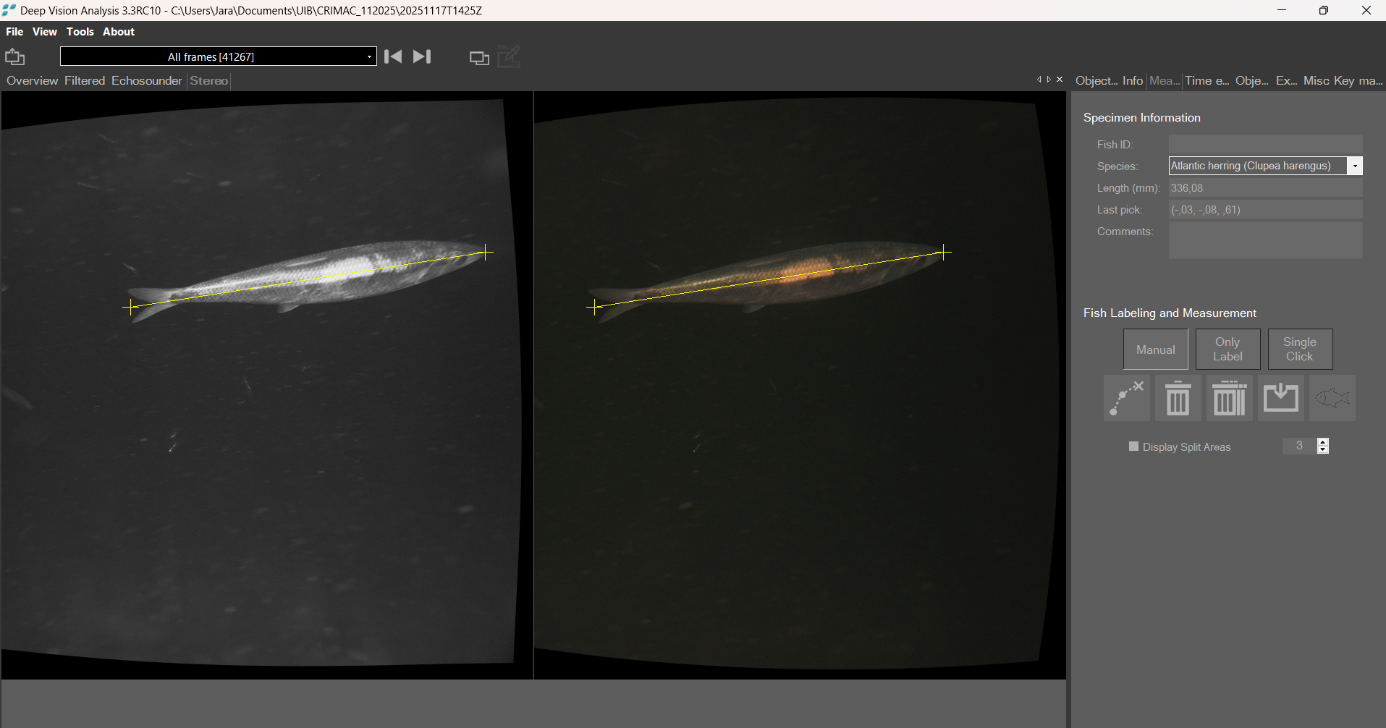Jump to the first frame
Image resolution: width=1386 pixels, height=728 pixels.
pos(393,57)
